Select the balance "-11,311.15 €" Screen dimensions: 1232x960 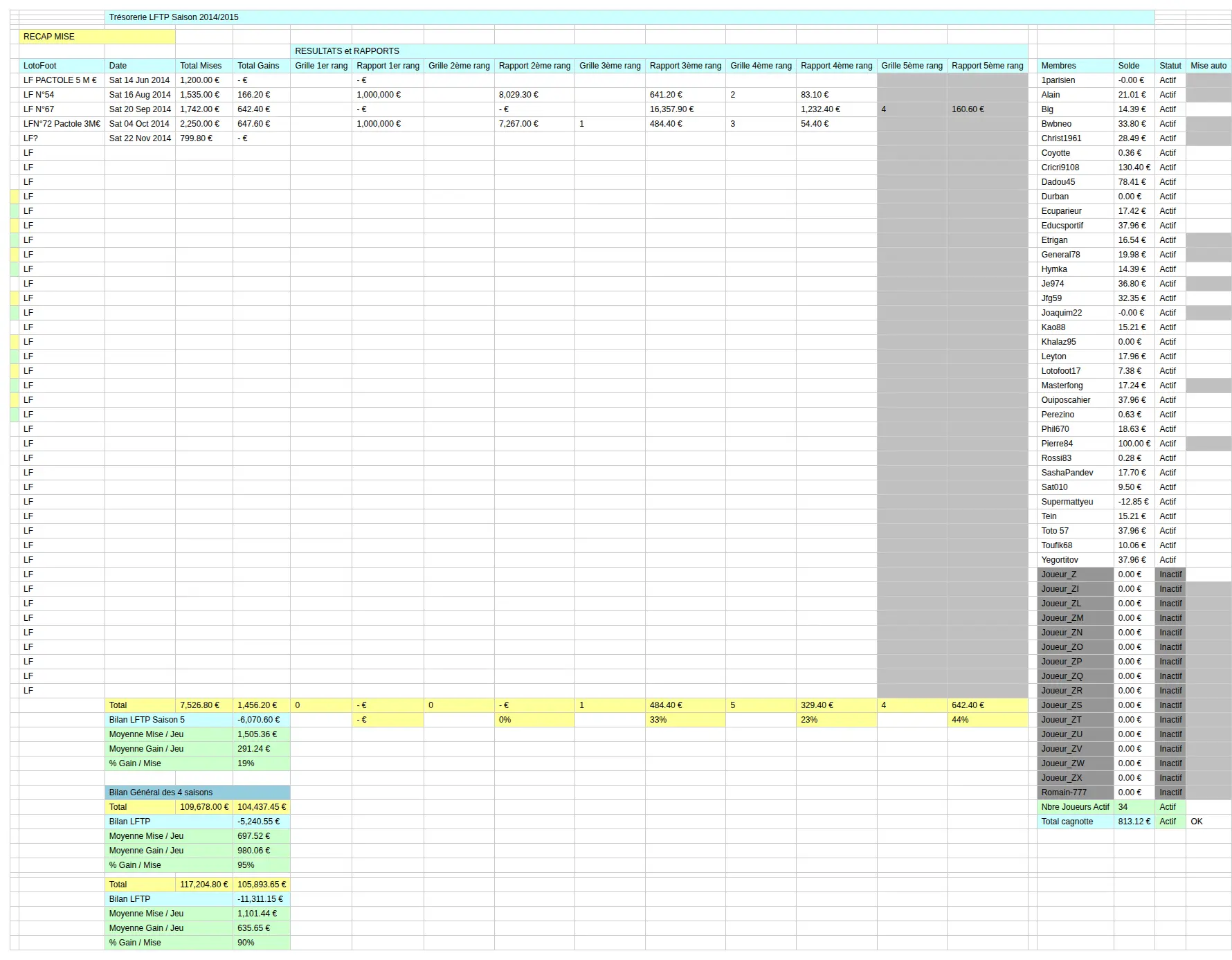262,899
